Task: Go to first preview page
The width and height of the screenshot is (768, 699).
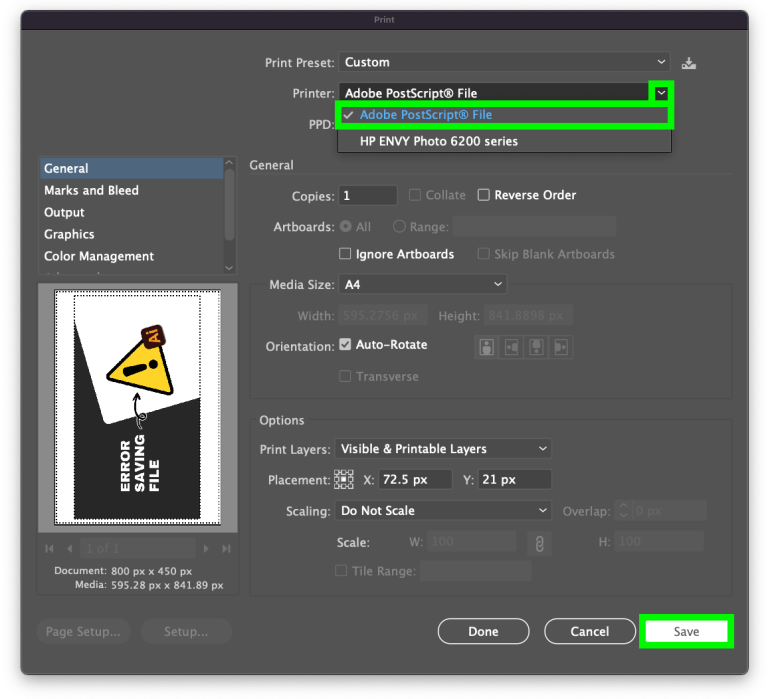Action: (49, 549)
